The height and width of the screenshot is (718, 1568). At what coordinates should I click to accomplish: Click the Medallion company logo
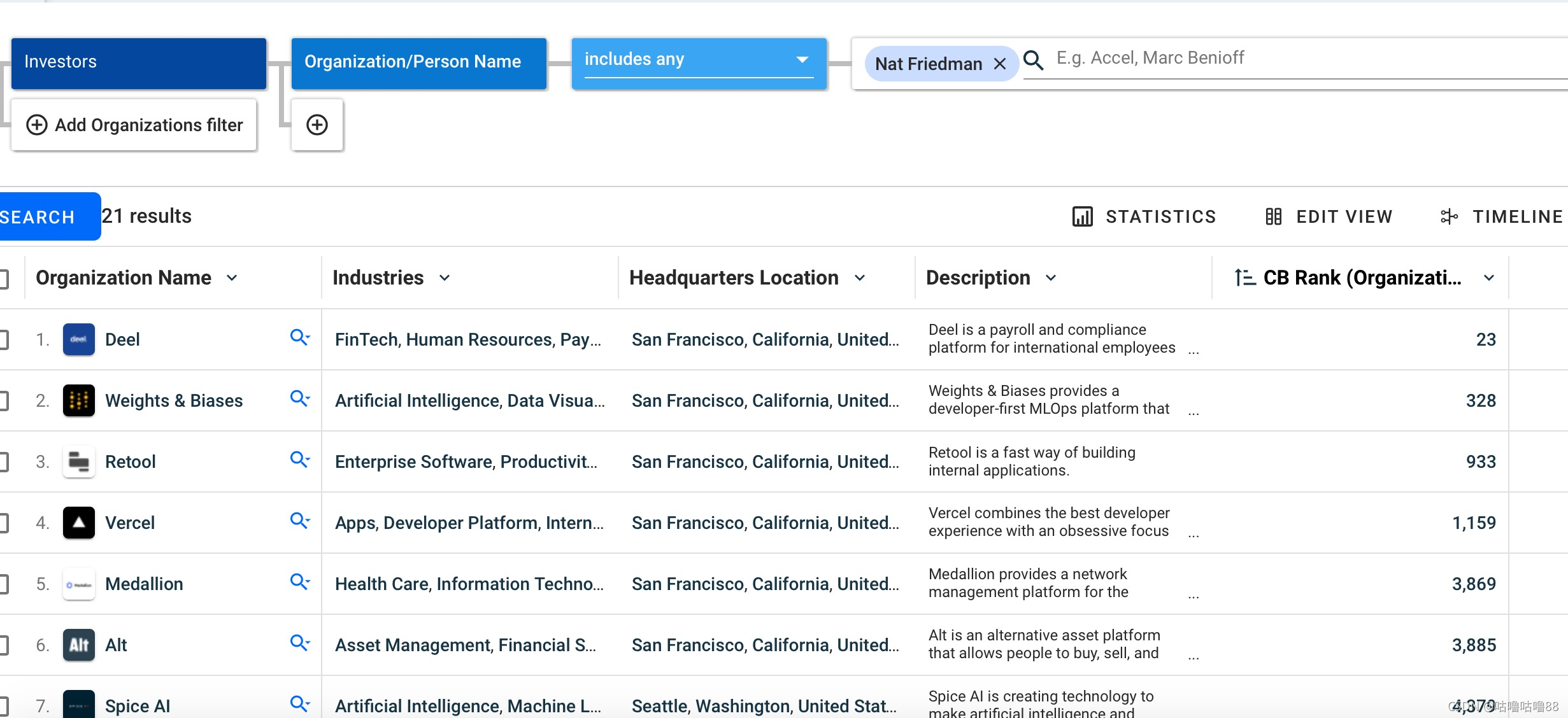pos(79,584)
